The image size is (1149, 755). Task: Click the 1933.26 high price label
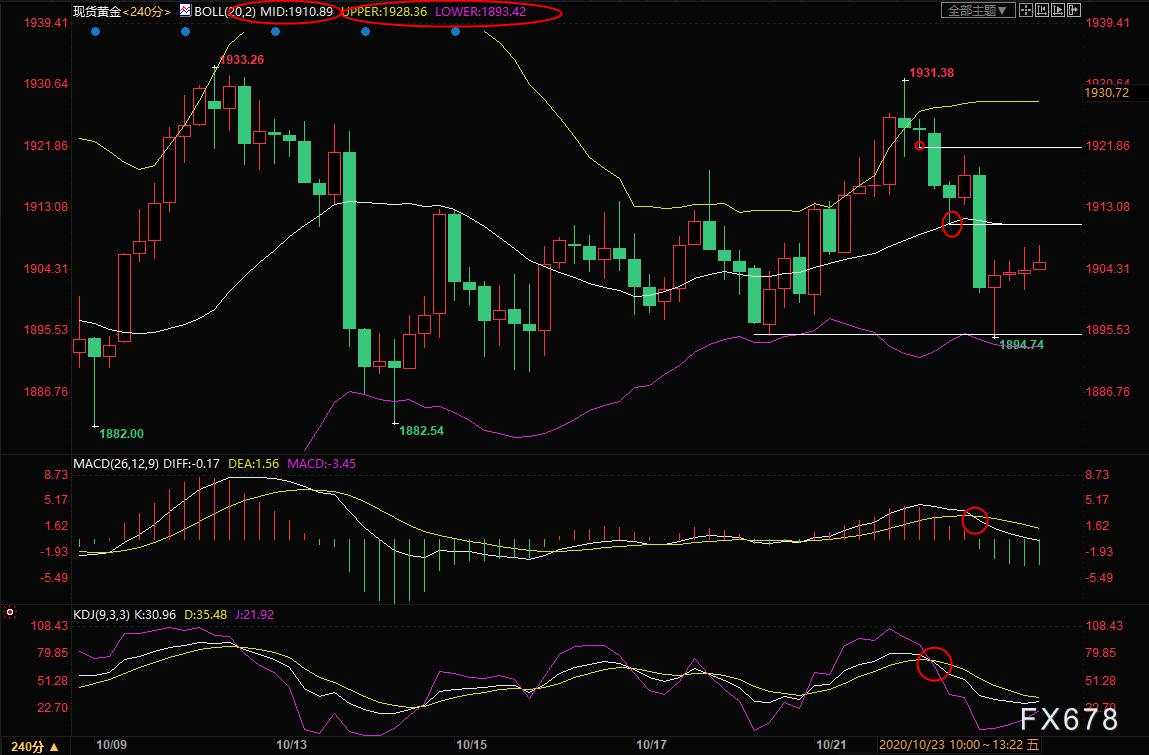(x=242, y=59)
